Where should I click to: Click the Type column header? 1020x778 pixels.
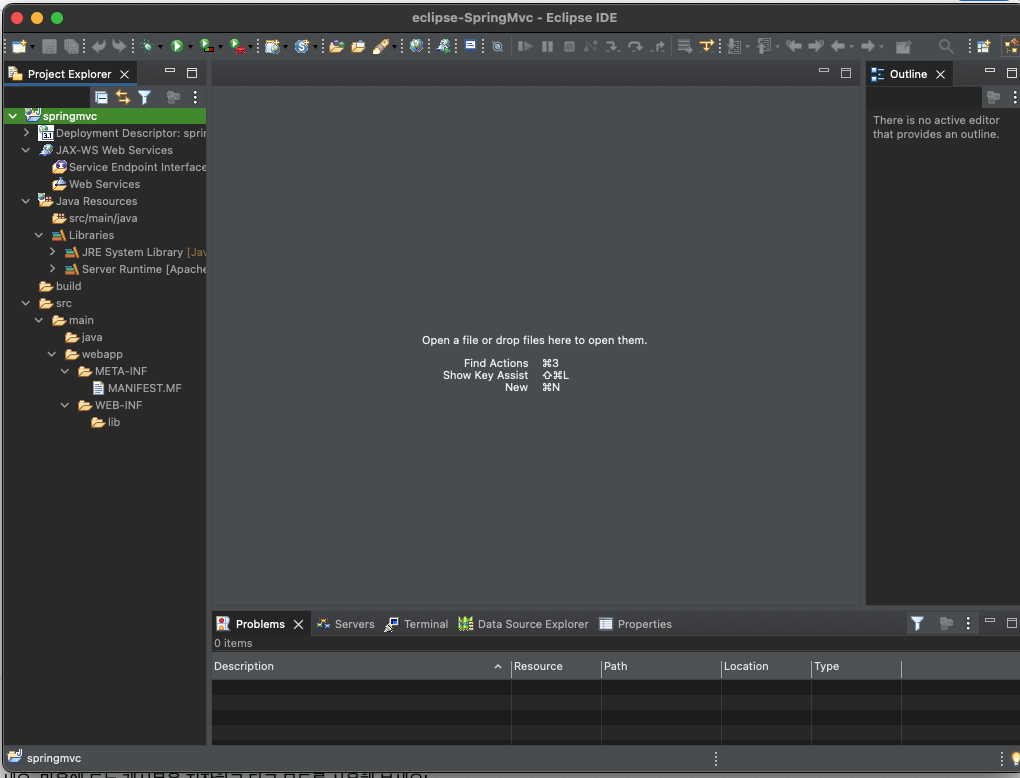click(856, 666)
